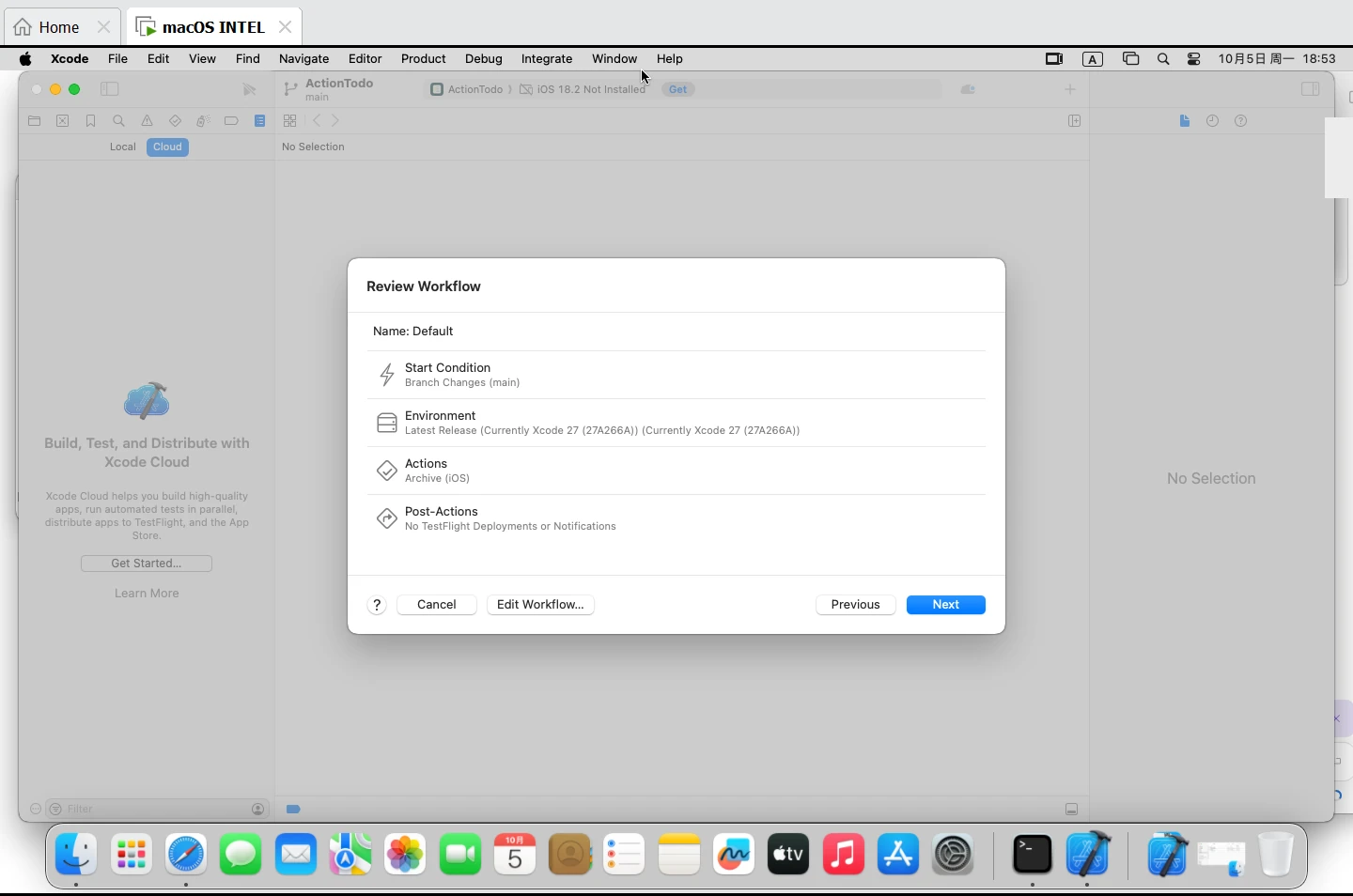
Task: Open Spotlight search in menu bar
Action: coord(1163,59)
